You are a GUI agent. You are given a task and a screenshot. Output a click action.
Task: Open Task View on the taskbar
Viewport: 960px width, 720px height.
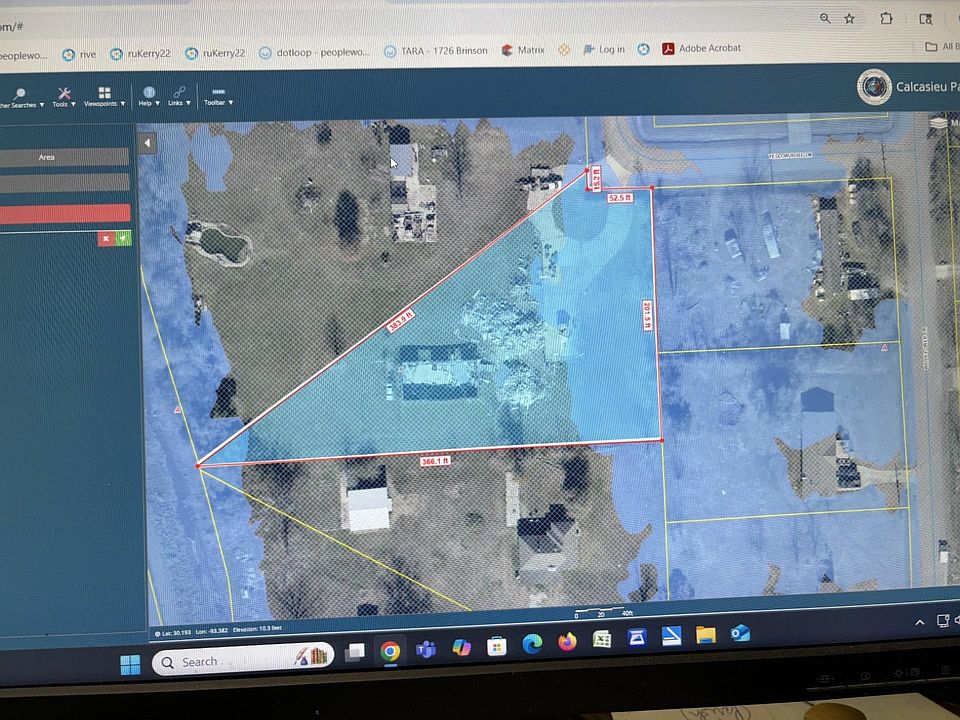click(354, 653)
